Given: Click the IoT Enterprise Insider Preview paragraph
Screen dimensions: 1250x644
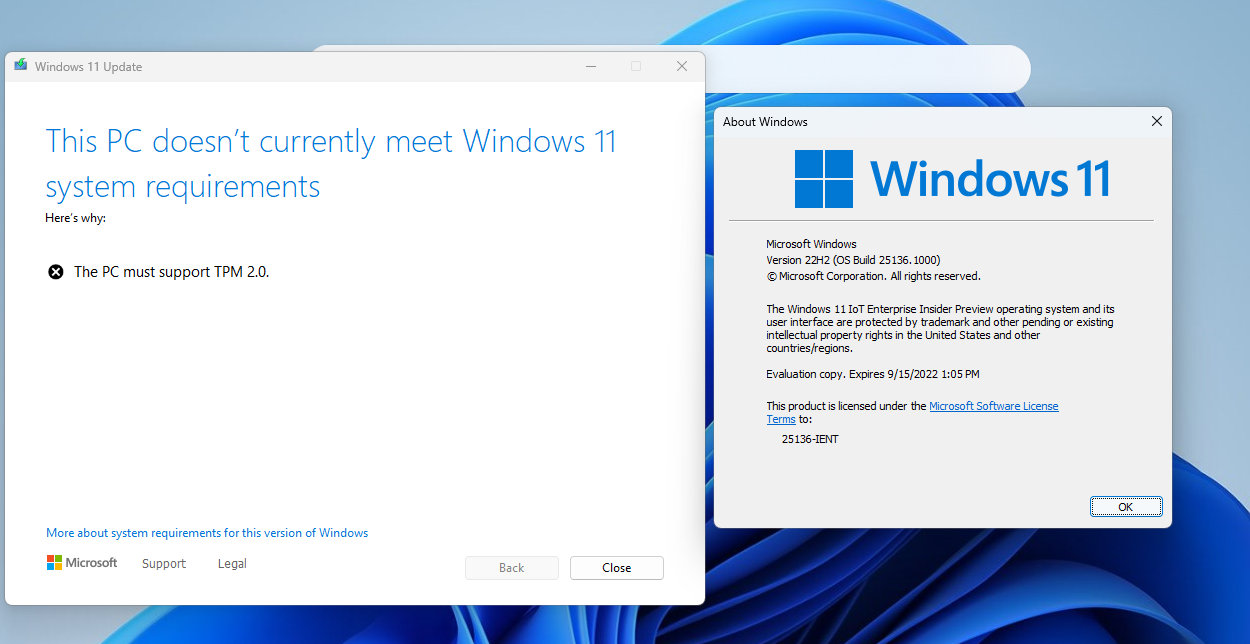Looking at the screenshot, I should pyautogui.click(x=940, y=329).
